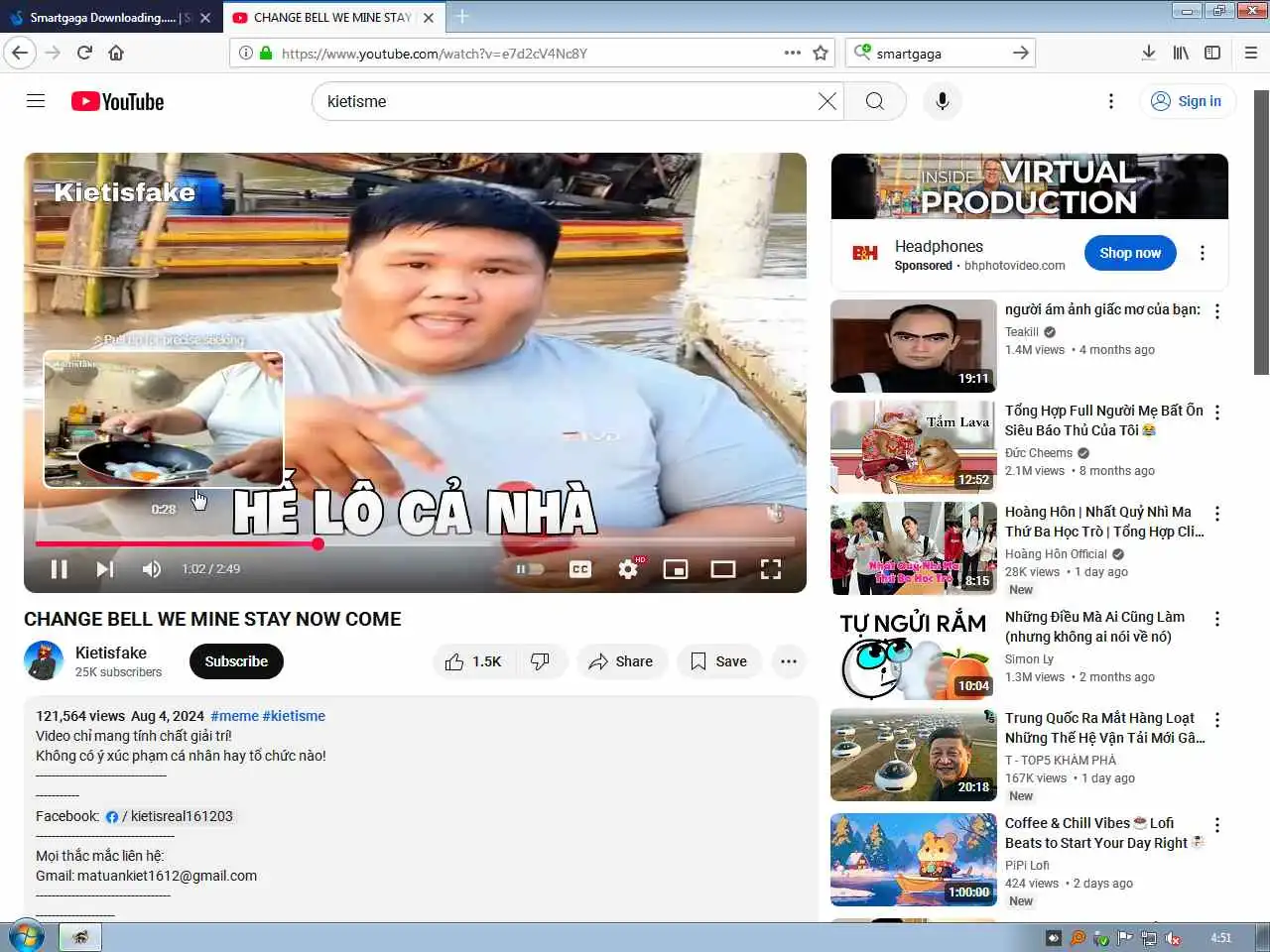
Task: Play the Tấm Lava Cheems thumbnail video
Action: click(913, 447)
